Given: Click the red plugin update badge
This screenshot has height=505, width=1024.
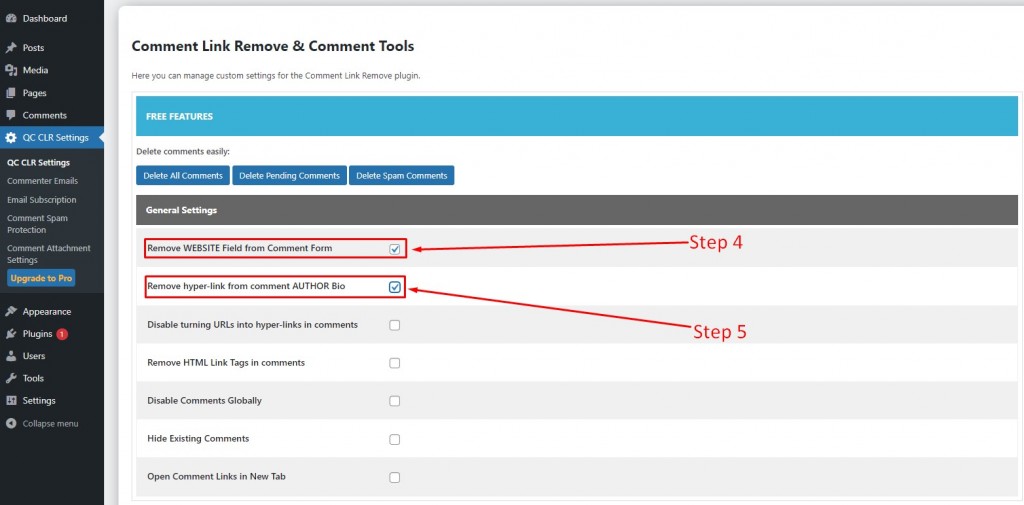Looking at the screenshot, I should click(x=62, y=334).
